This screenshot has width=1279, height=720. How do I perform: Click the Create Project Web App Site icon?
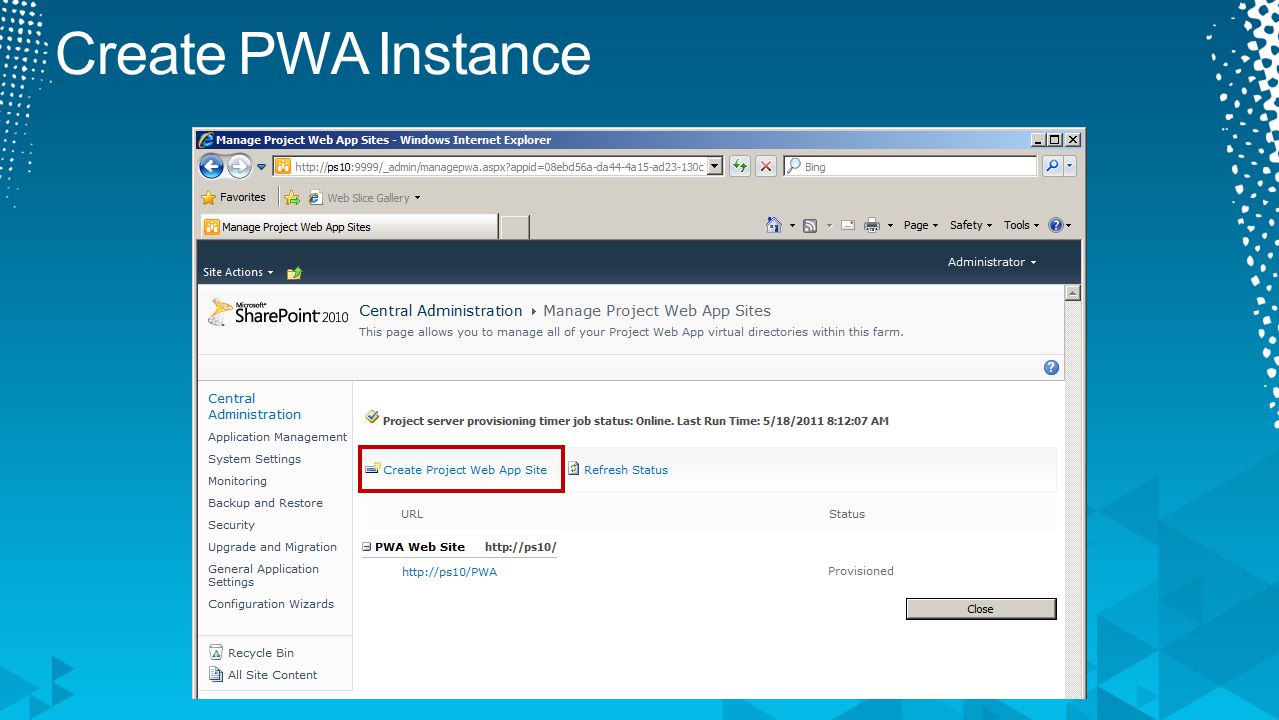[373, 469]
